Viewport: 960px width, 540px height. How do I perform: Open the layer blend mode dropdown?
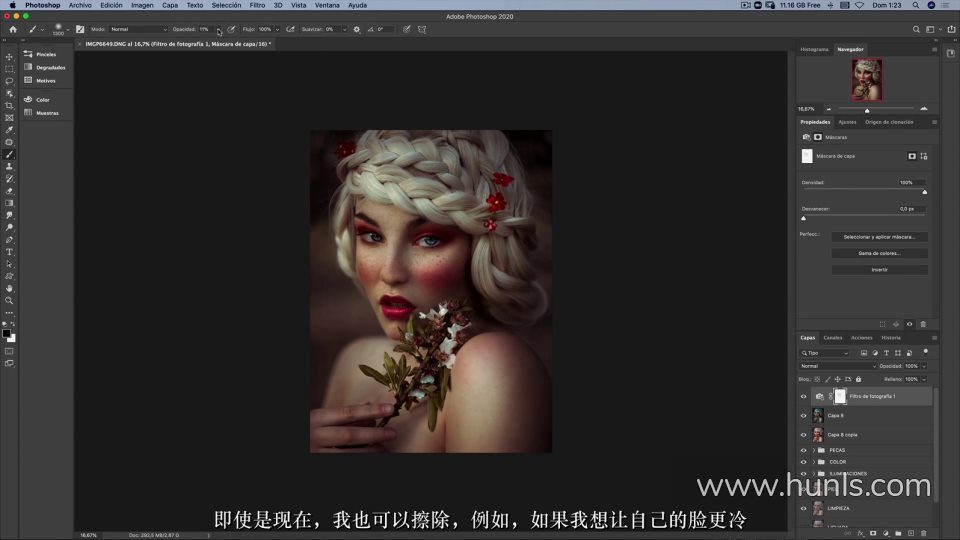click(838, 366)
